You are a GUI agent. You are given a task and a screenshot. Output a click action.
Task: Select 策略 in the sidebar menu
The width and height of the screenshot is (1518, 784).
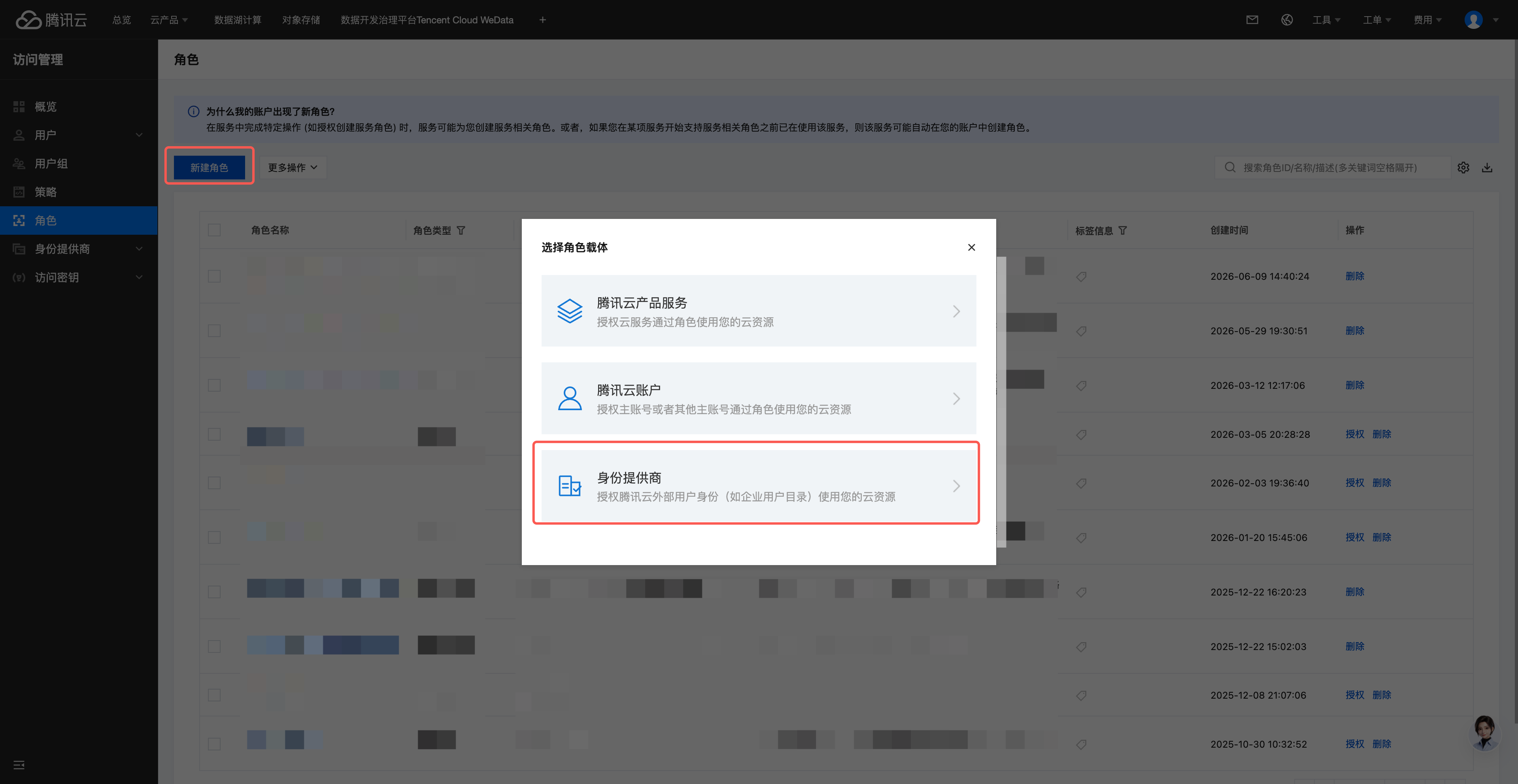pos(79,192)
